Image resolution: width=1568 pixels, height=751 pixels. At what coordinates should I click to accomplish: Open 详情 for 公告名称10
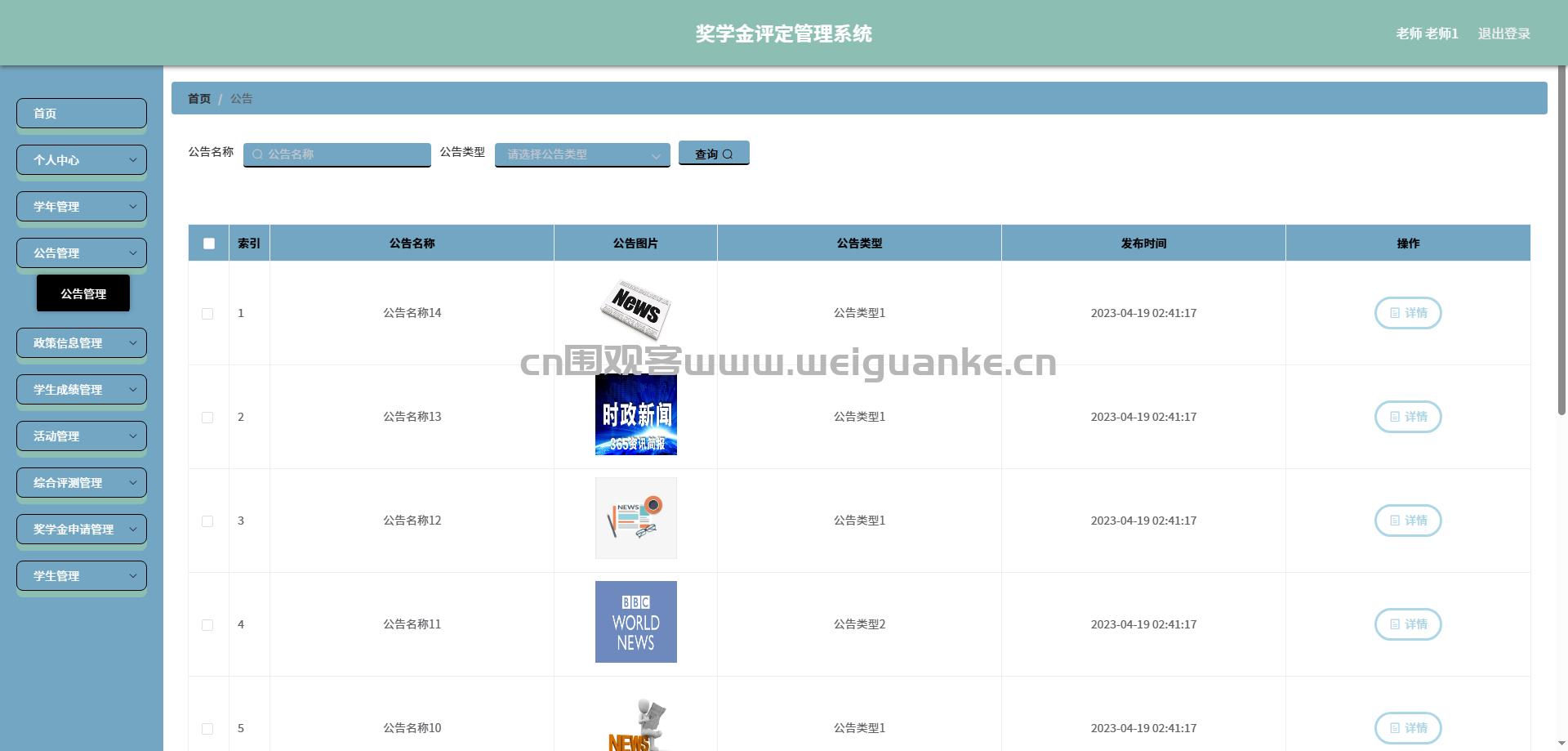click(1408, 728)
